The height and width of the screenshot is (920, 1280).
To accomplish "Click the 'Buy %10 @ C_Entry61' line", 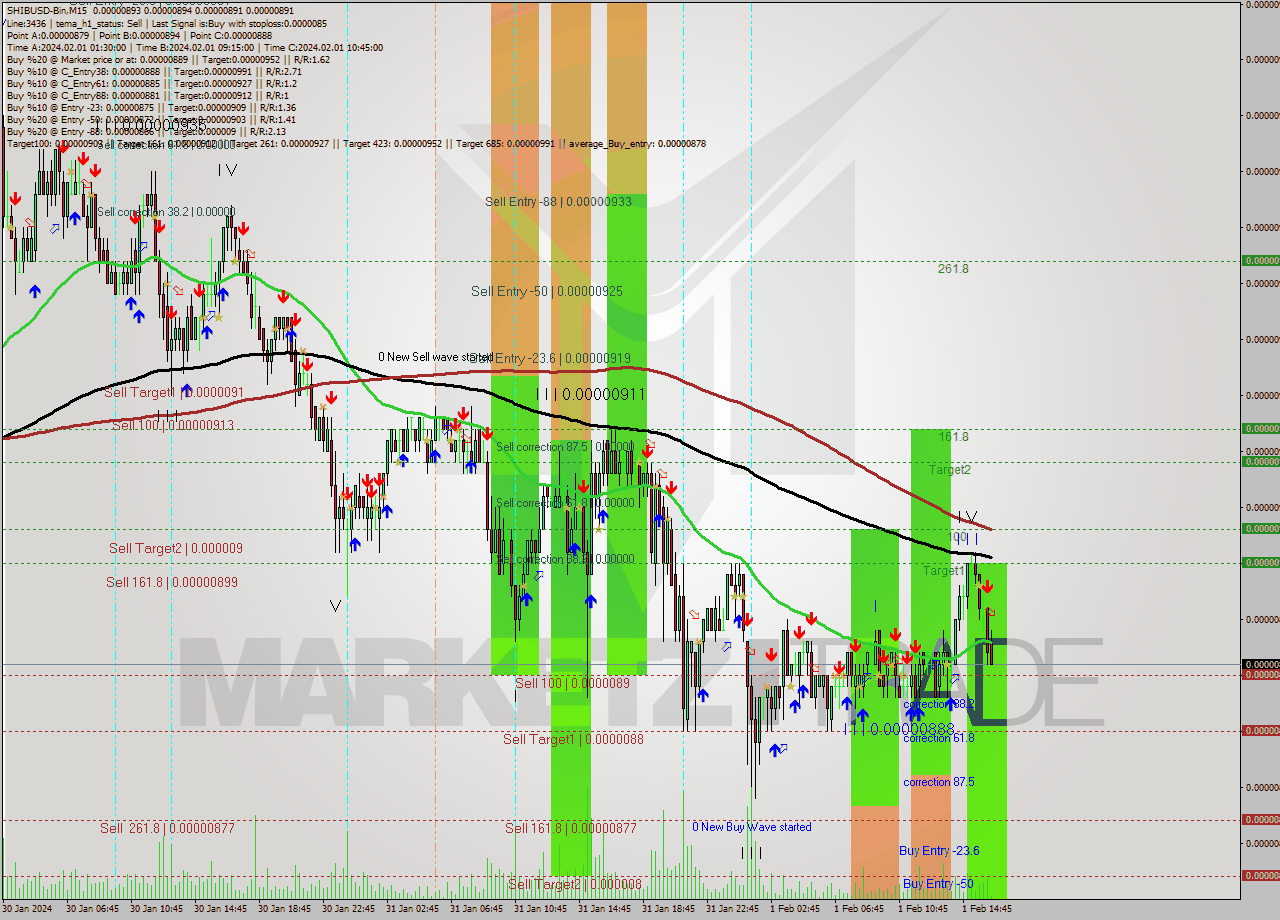I will (152, 83).
